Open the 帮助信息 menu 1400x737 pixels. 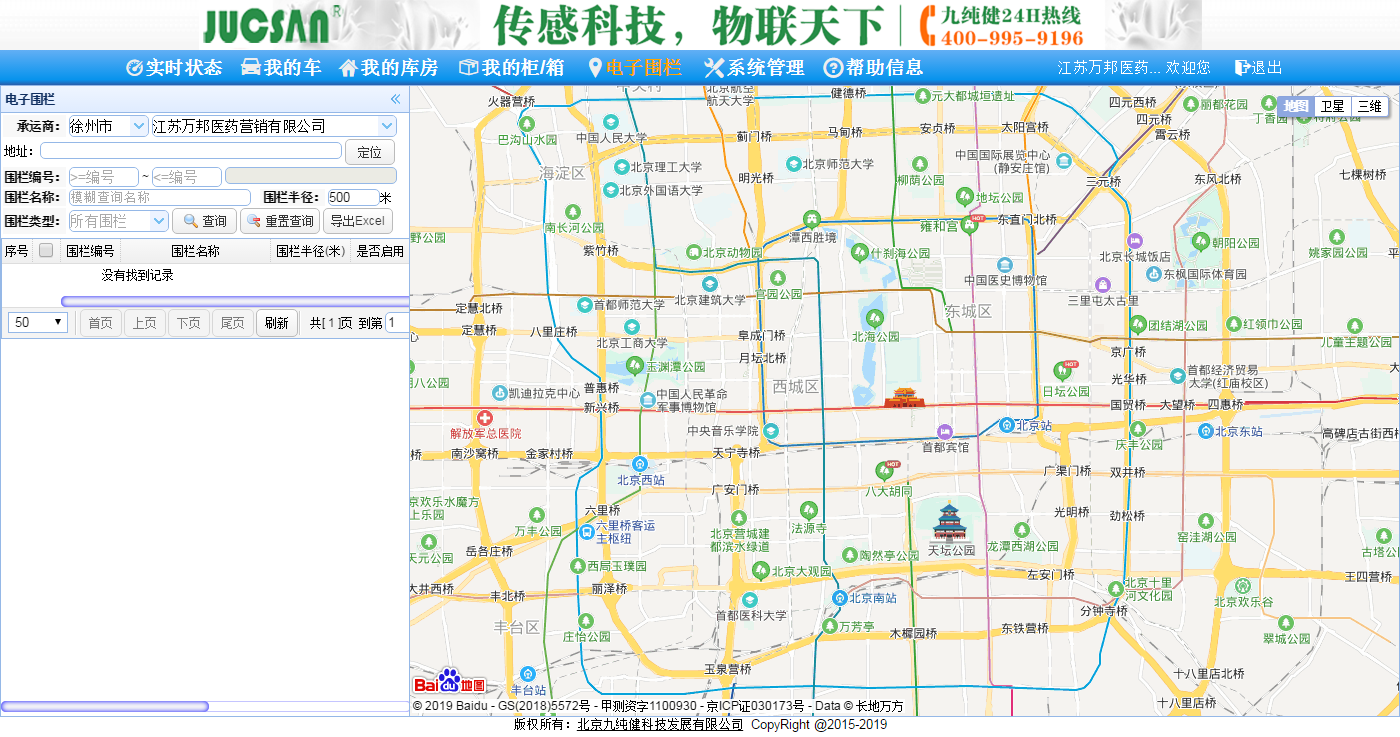coord(873,68)
